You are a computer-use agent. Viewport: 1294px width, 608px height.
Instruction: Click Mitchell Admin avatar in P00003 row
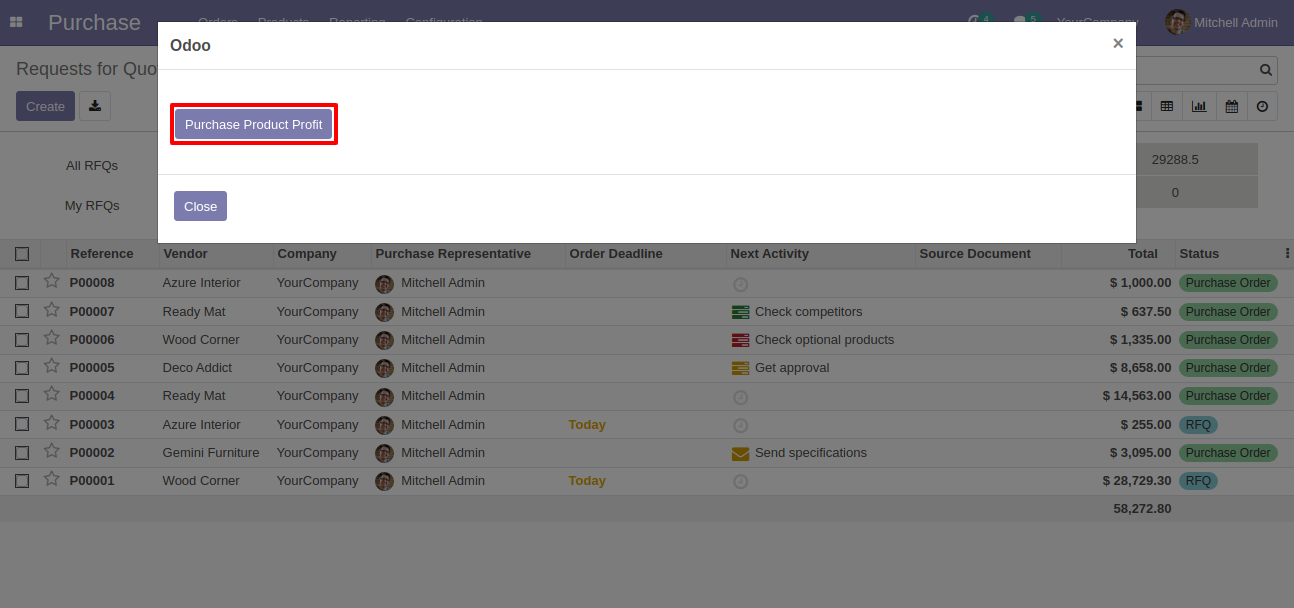pos(384,425)
